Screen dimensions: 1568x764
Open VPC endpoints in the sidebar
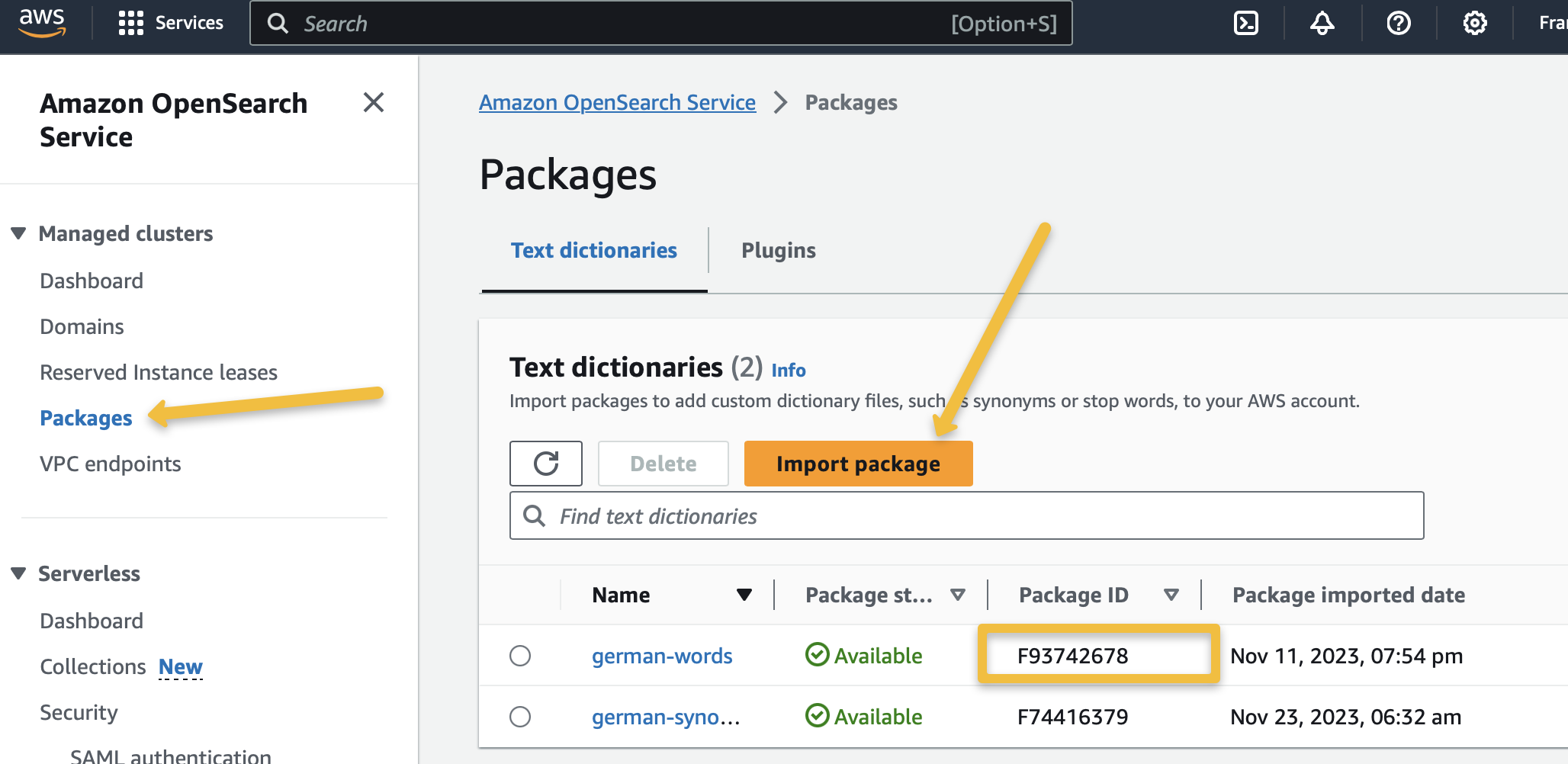tap(111, 464)
